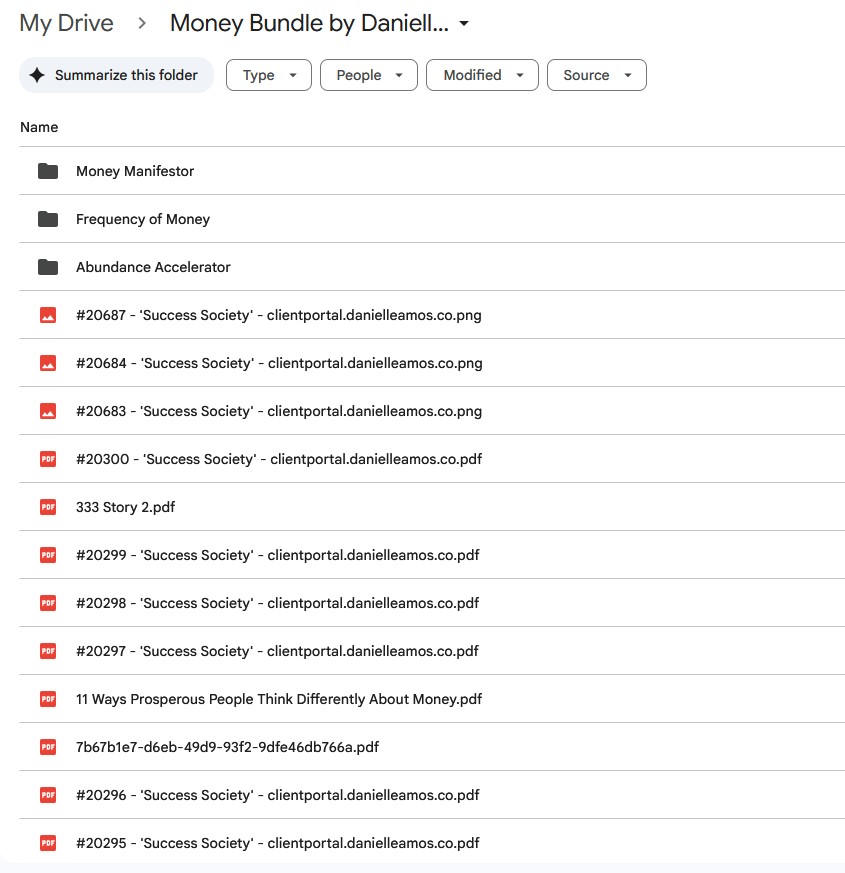The image size is (845, 873).
Task: Sort files by the Name column header
Action: (39, 127)
